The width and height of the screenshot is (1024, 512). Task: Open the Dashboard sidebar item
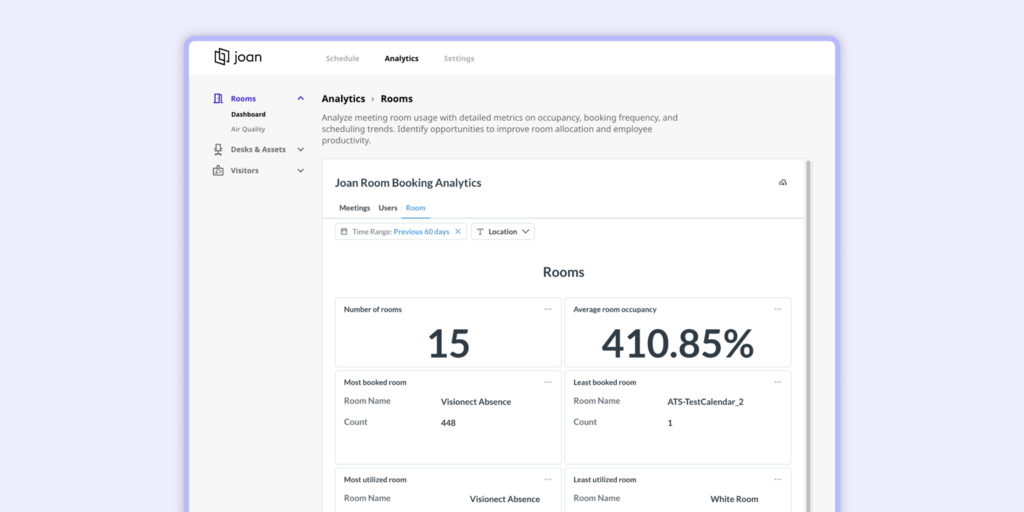coord(248,114)
